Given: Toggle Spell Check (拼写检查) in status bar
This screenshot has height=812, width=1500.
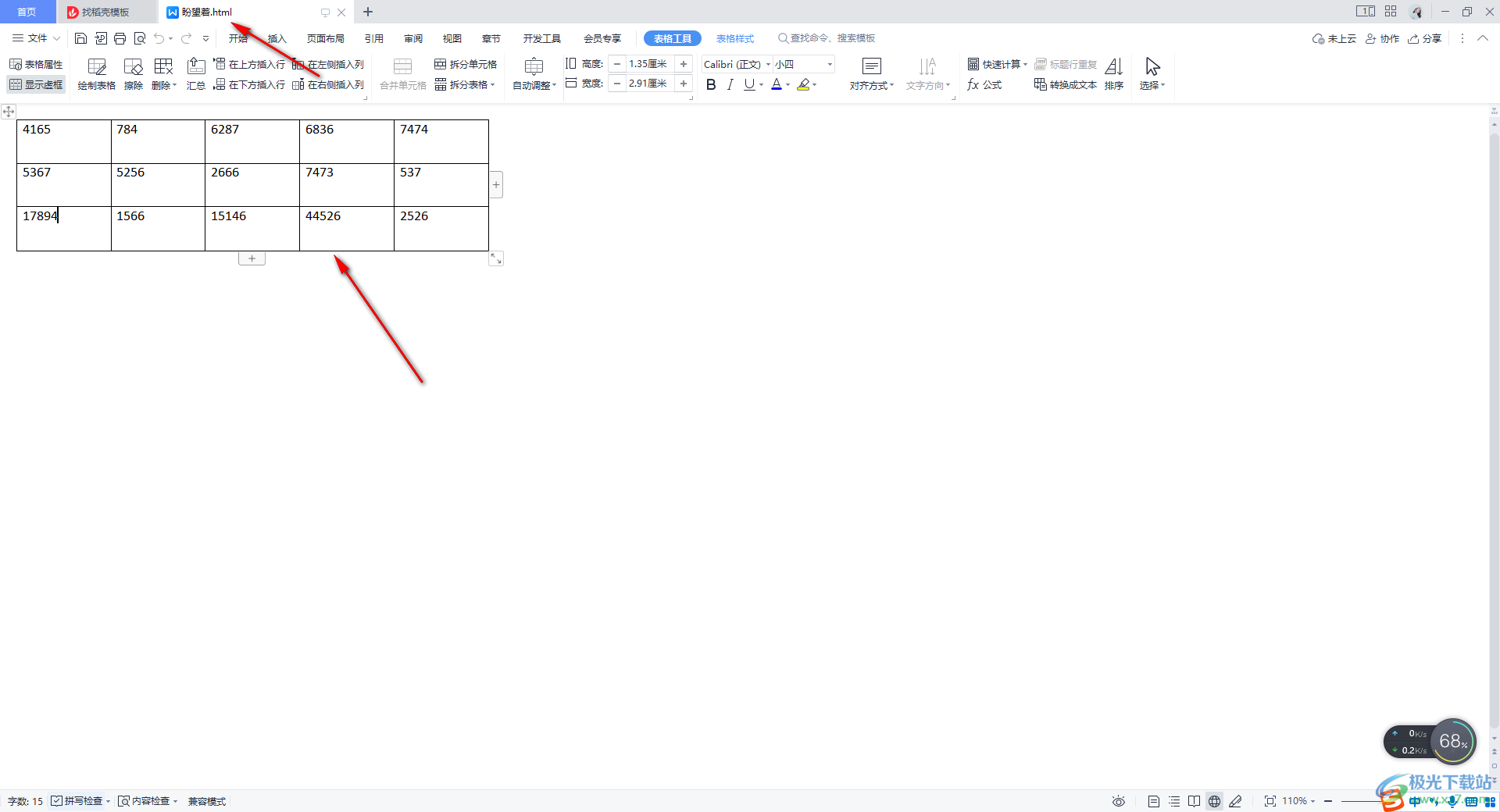Looking at the screenshot, I should [x=80, y=801].
